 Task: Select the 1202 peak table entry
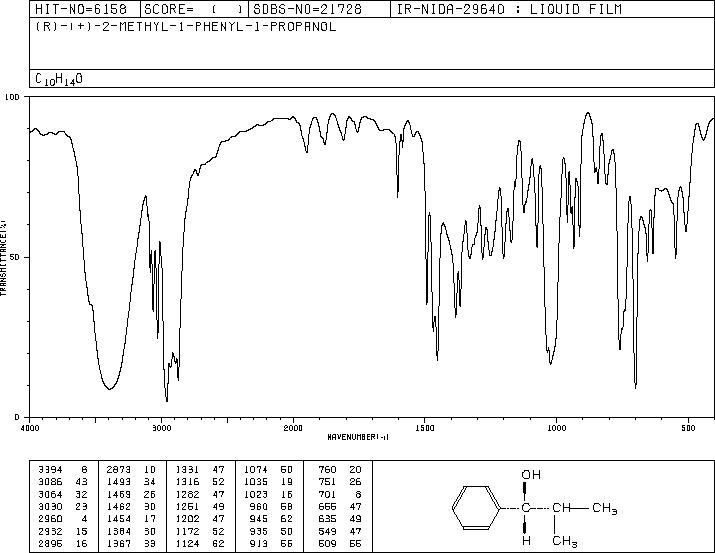pyautogui.click(x=200, y=519)
